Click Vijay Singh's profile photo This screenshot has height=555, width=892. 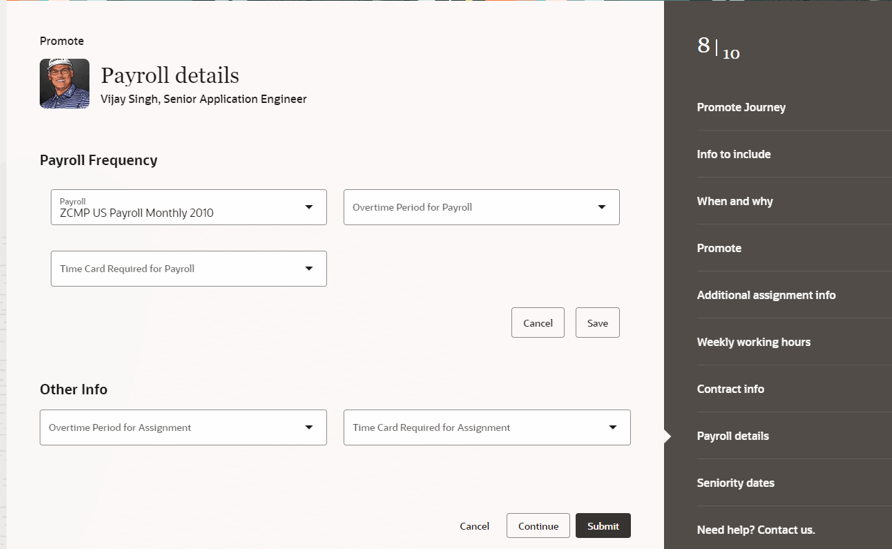pos(64,84)
